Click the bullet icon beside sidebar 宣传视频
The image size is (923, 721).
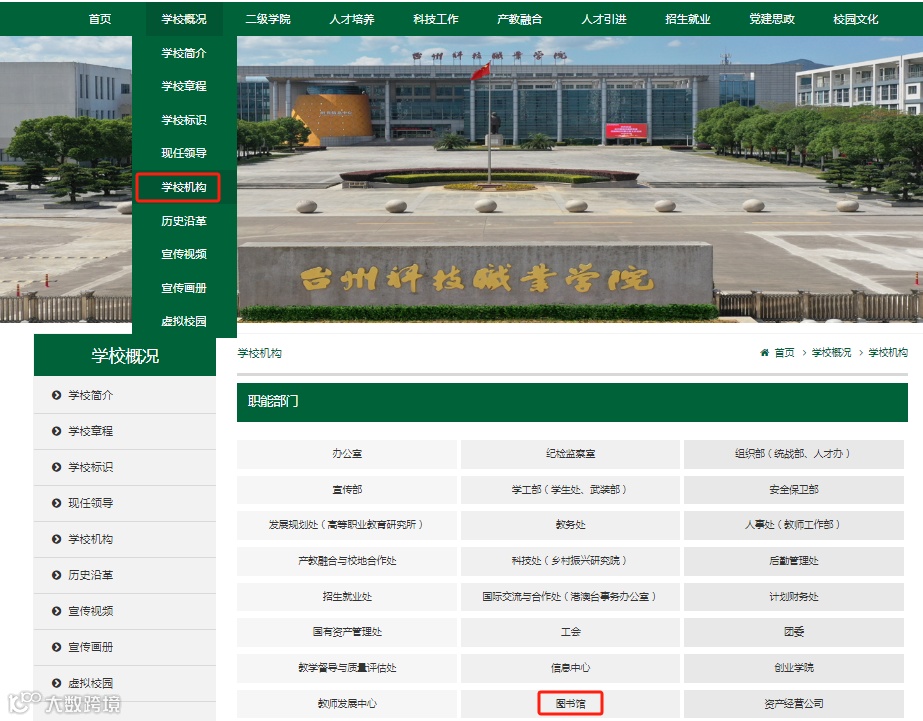coord(57,610)
